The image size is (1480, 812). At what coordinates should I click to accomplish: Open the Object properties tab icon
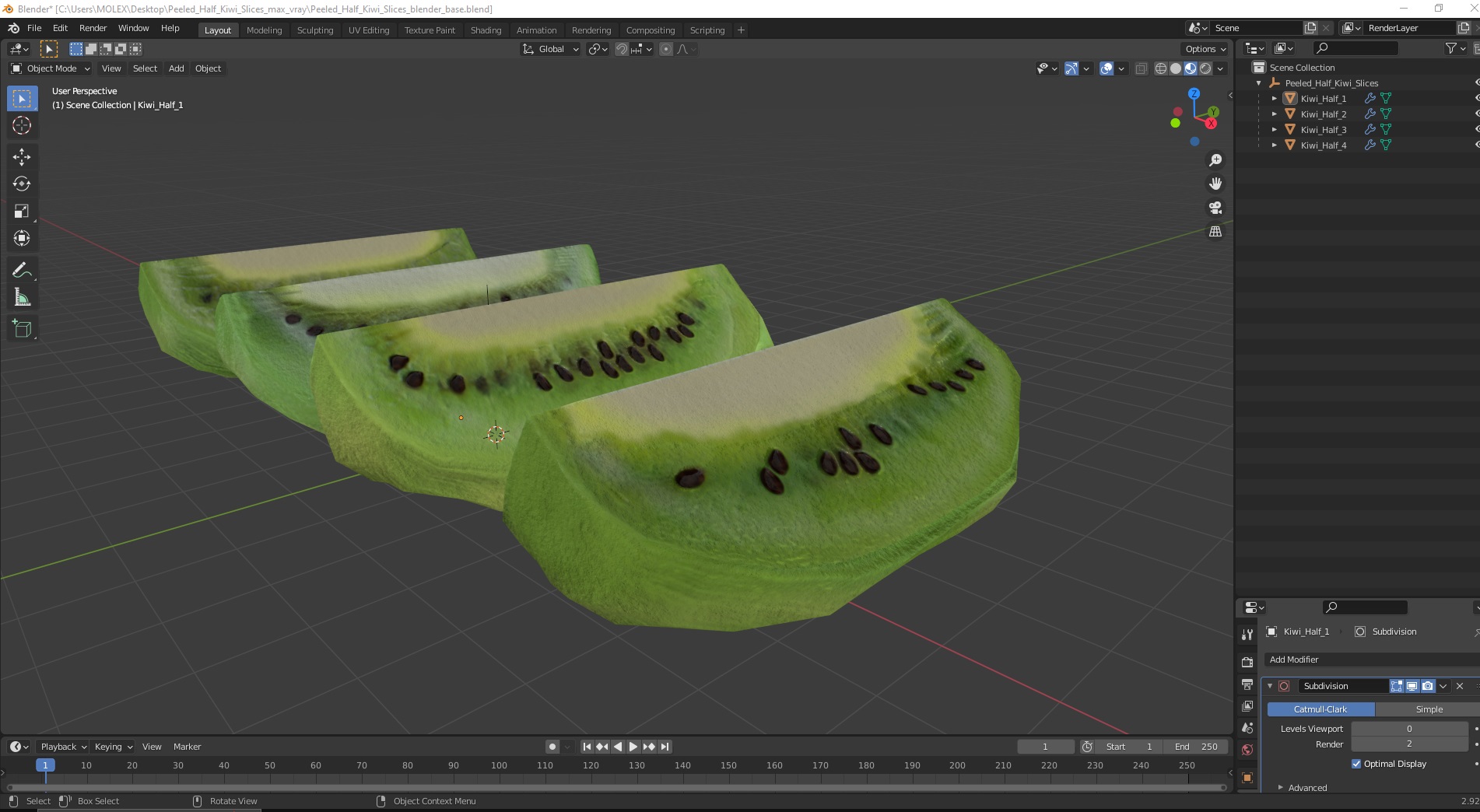pos(1247,778)
